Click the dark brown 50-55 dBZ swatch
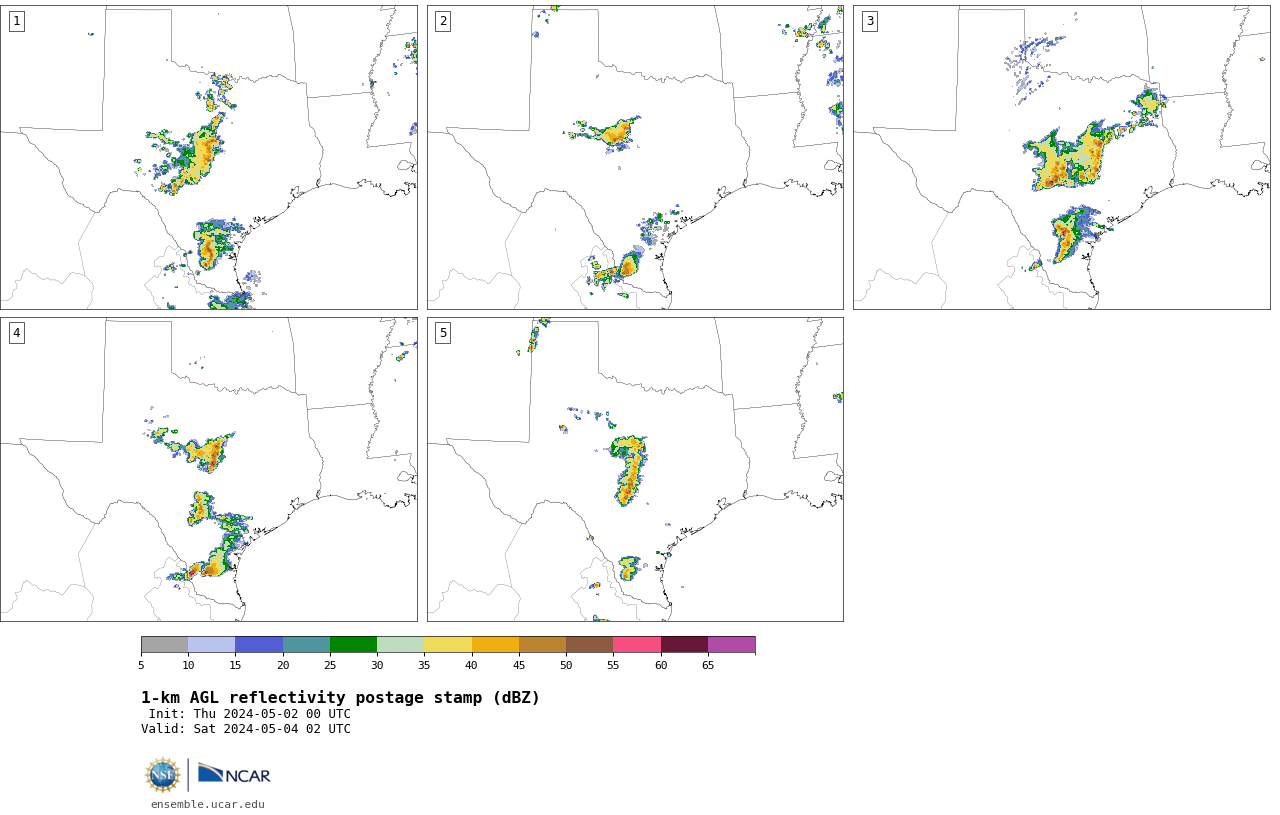 (x=589, y=644)
